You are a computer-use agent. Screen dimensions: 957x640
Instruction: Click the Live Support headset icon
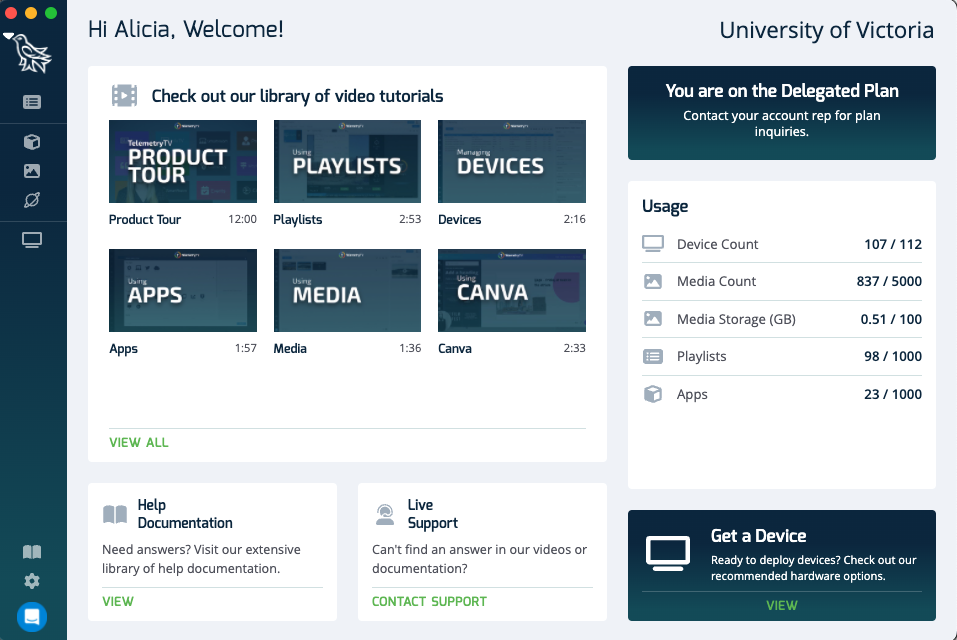pyautogui.click(x=385, y=514)
